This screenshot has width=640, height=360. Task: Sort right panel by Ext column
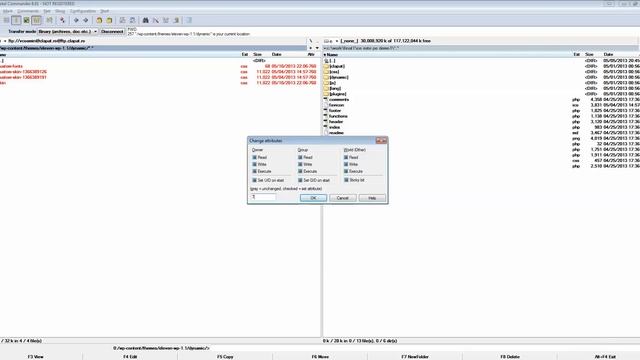click(576, 54)
